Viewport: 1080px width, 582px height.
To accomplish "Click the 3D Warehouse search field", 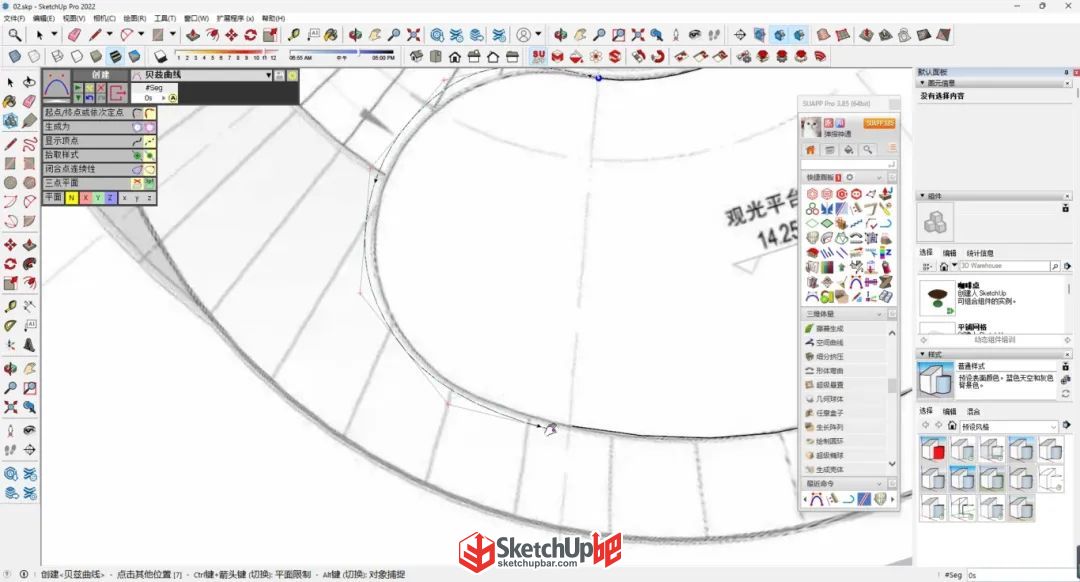I will (x=1004, y=266).
